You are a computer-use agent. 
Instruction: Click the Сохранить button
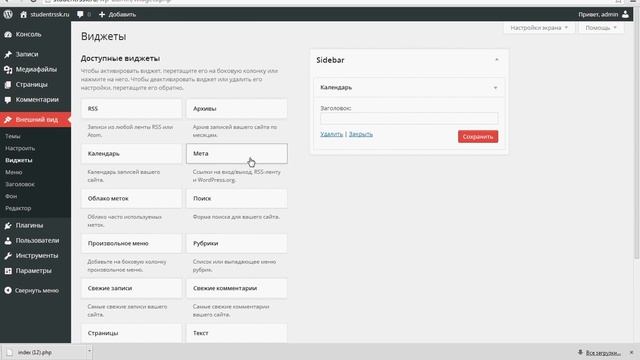(478, 137)
